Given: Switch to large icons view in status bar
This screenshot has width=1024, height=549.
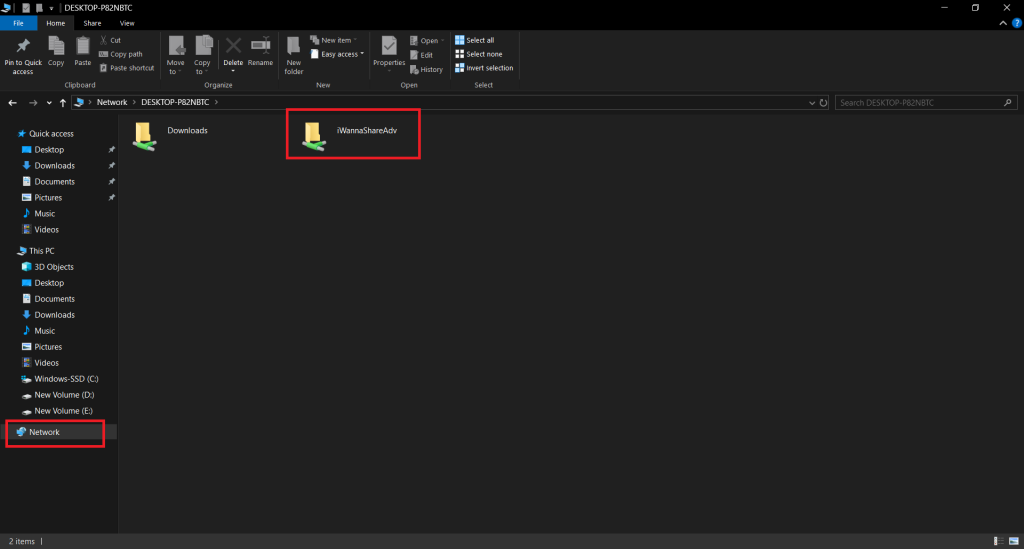Looking at the screenshot, I should 1014,541.
